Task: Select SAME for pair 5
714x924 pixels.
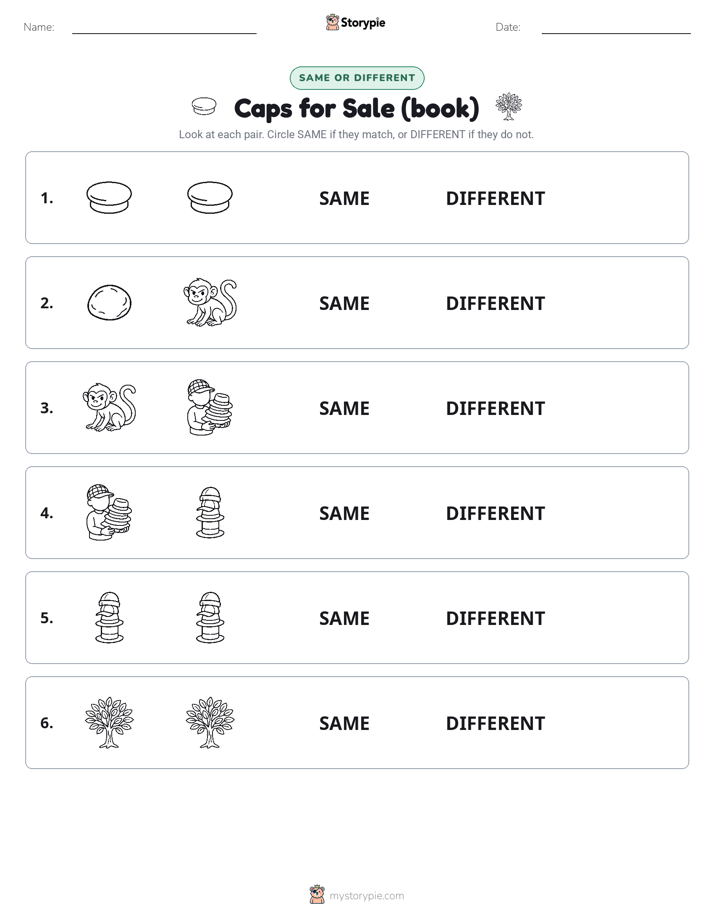Action: tap(344, 619)
